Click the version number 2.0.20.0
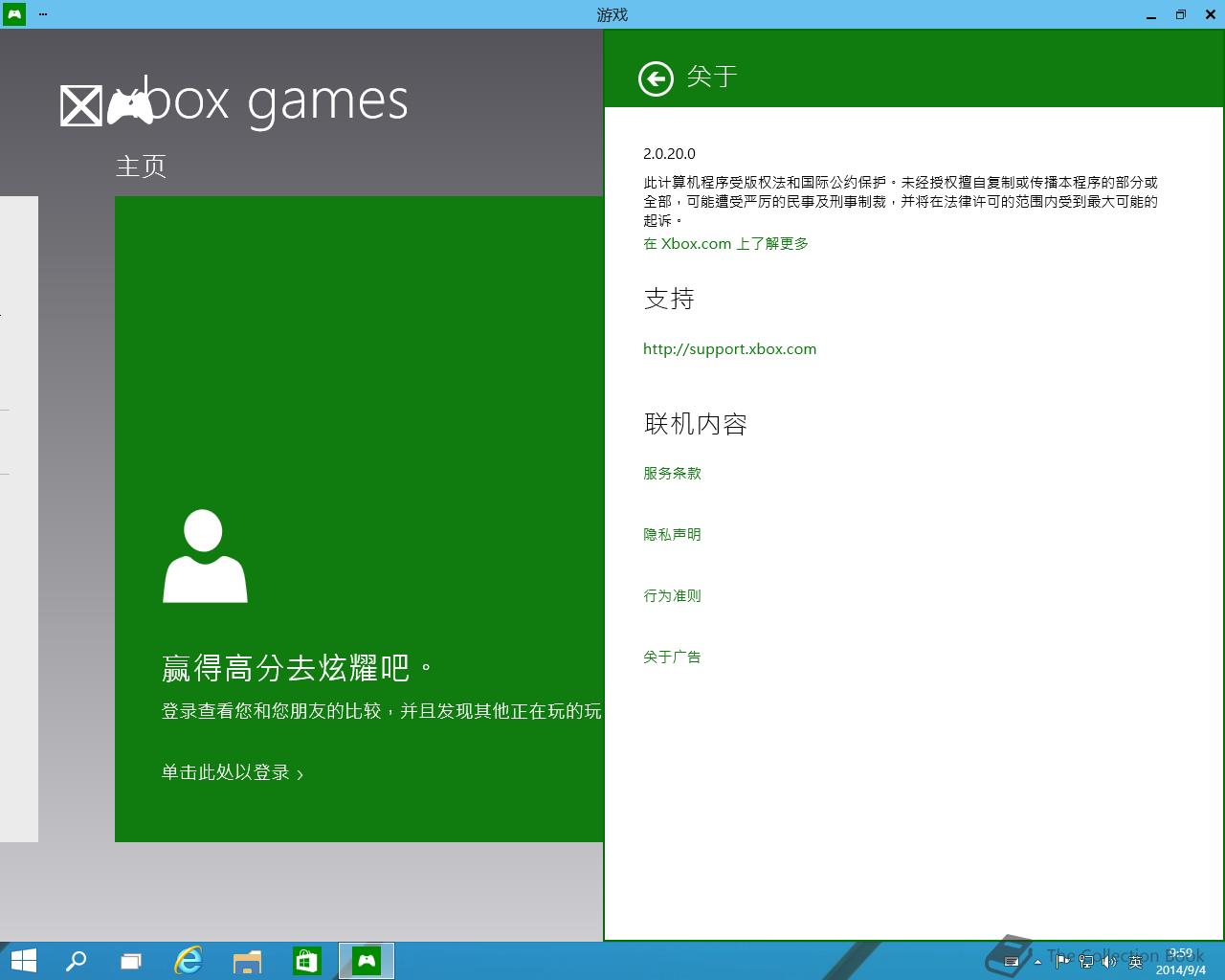The height and width of the screenshot is (980, 1225). point(670,154)
